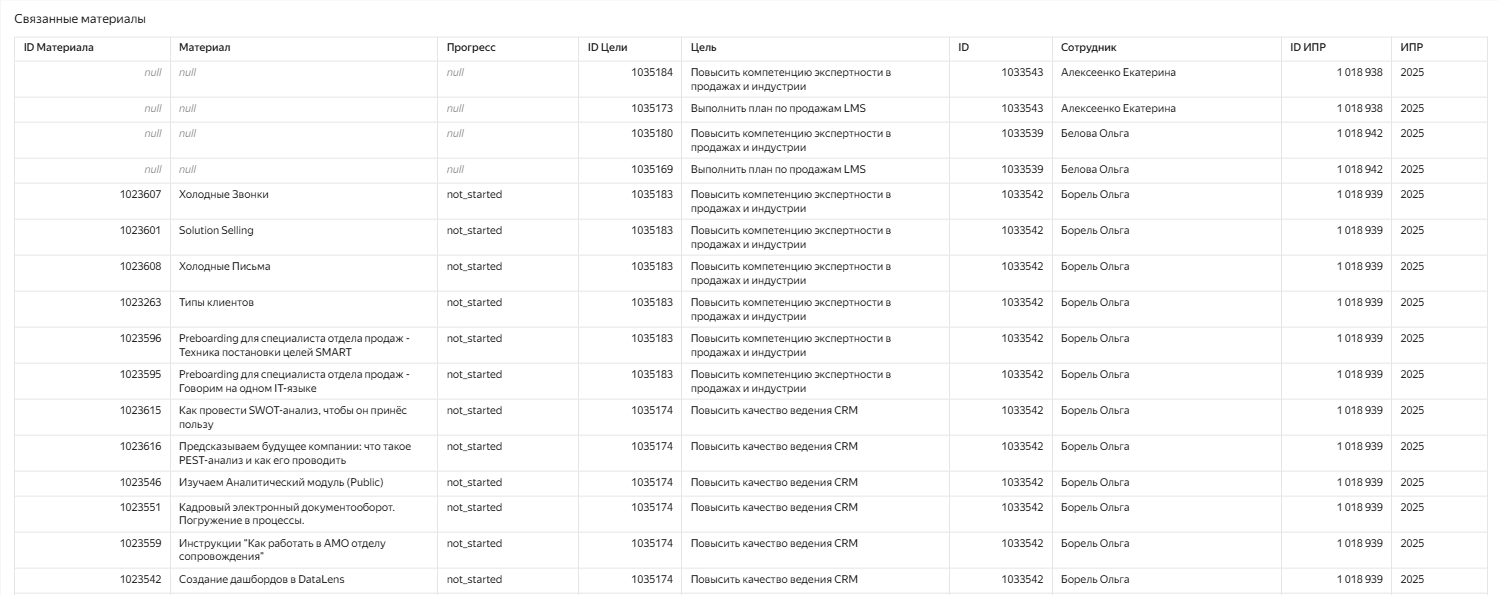
Task: Click the Типы клиентов material cell
Action: click(x=216, y=303)
